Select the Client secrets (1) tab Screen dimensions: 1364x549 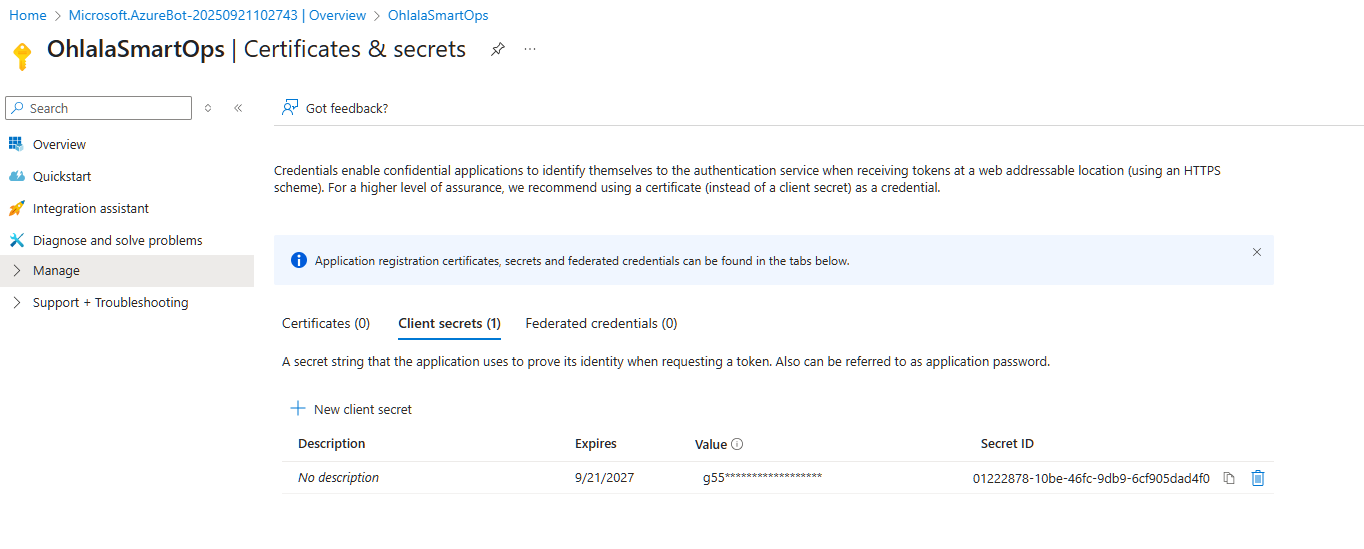[449, 324]
